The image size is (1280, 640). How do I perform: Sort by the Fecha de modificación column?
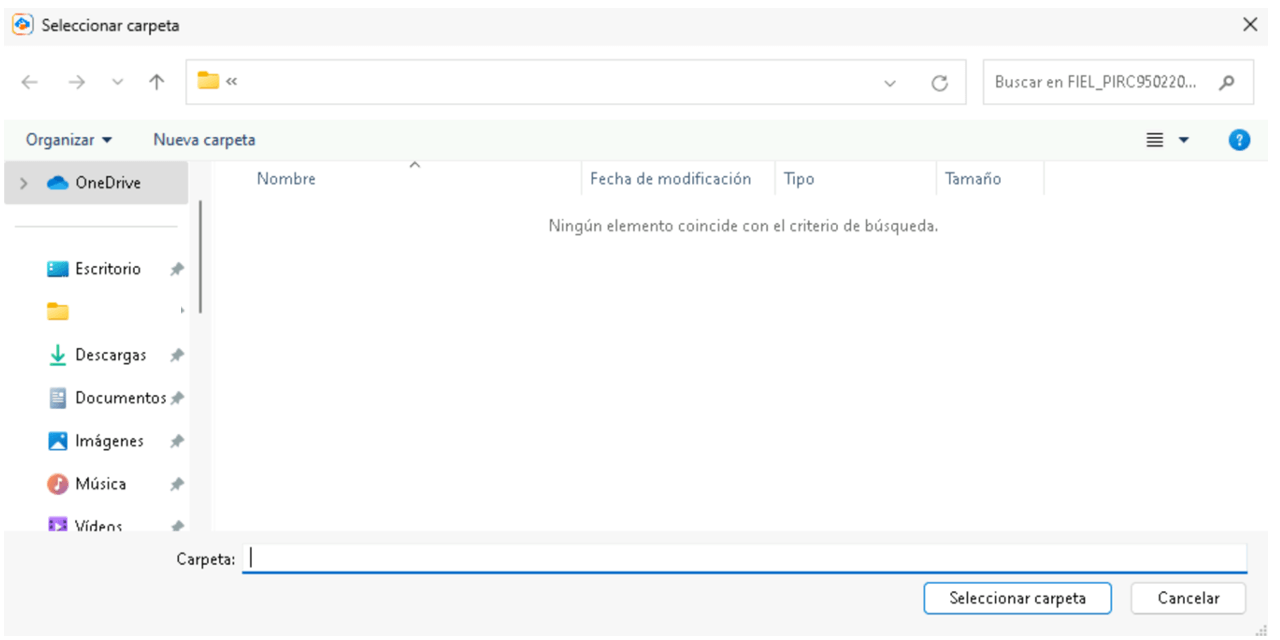pos(670,179)
